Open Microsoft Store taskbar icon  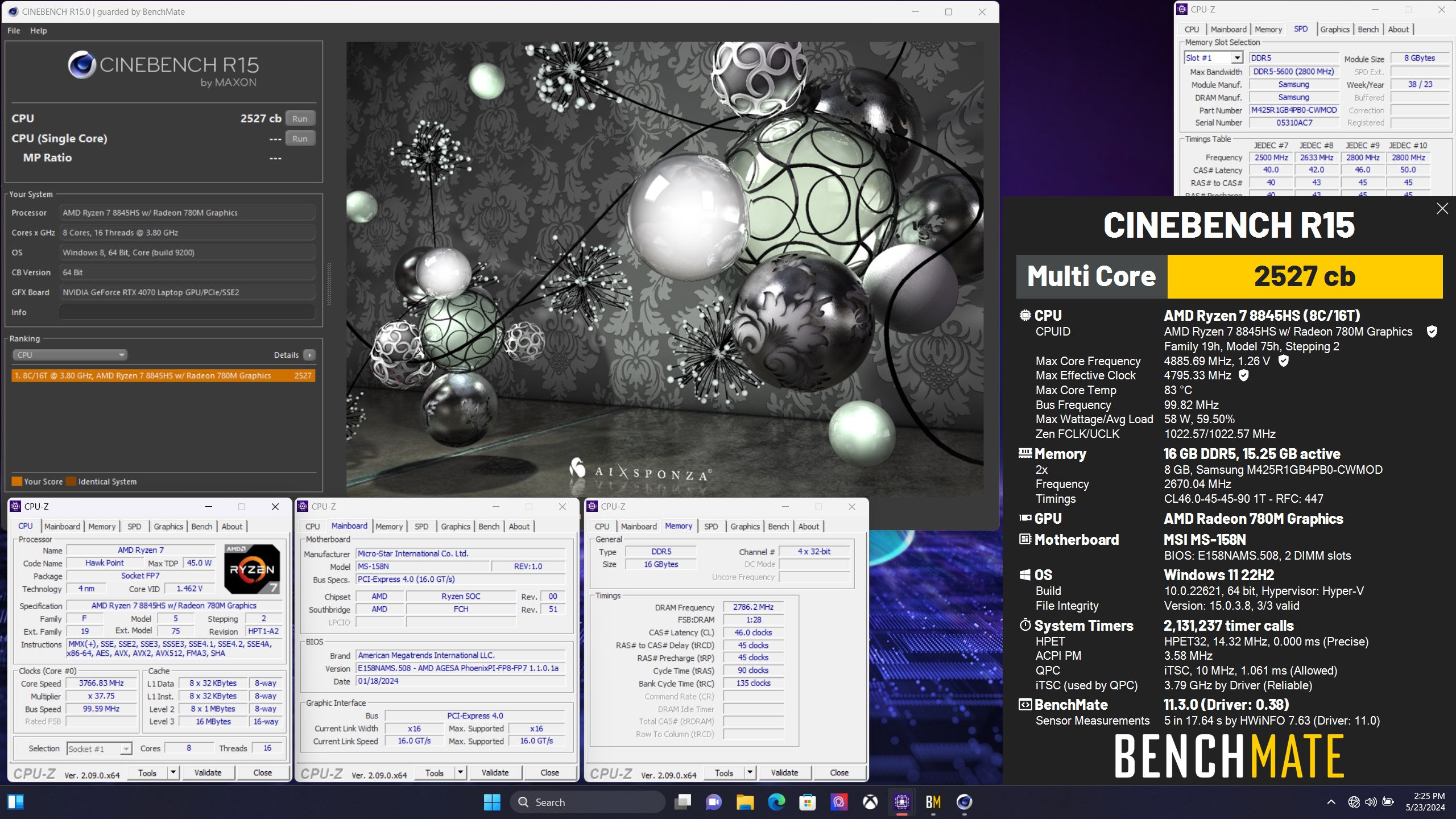coord(808,802)
